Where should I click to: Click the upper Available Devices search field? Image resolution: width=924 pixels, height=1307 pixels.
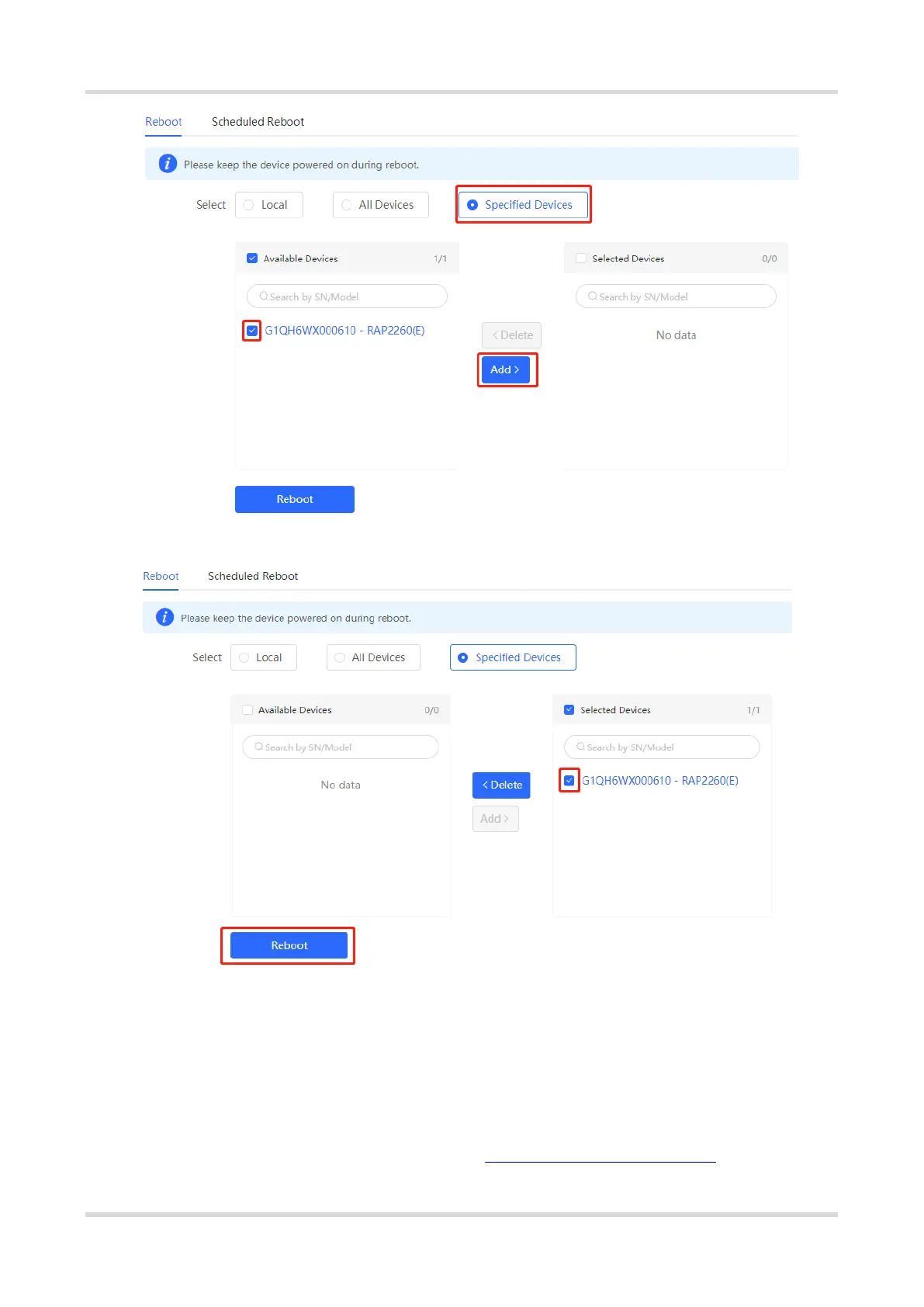click(353, 296)
